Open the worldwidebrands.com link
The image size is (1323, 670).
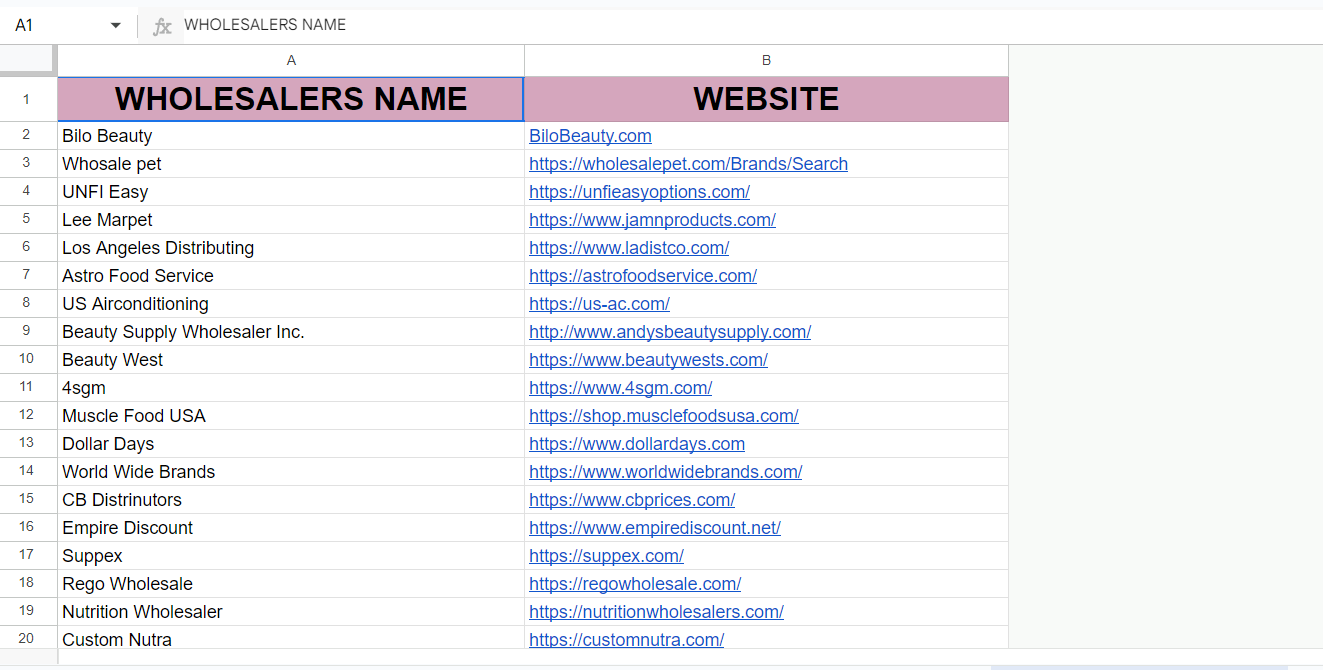pyautogui.click(x=665, y=472)
